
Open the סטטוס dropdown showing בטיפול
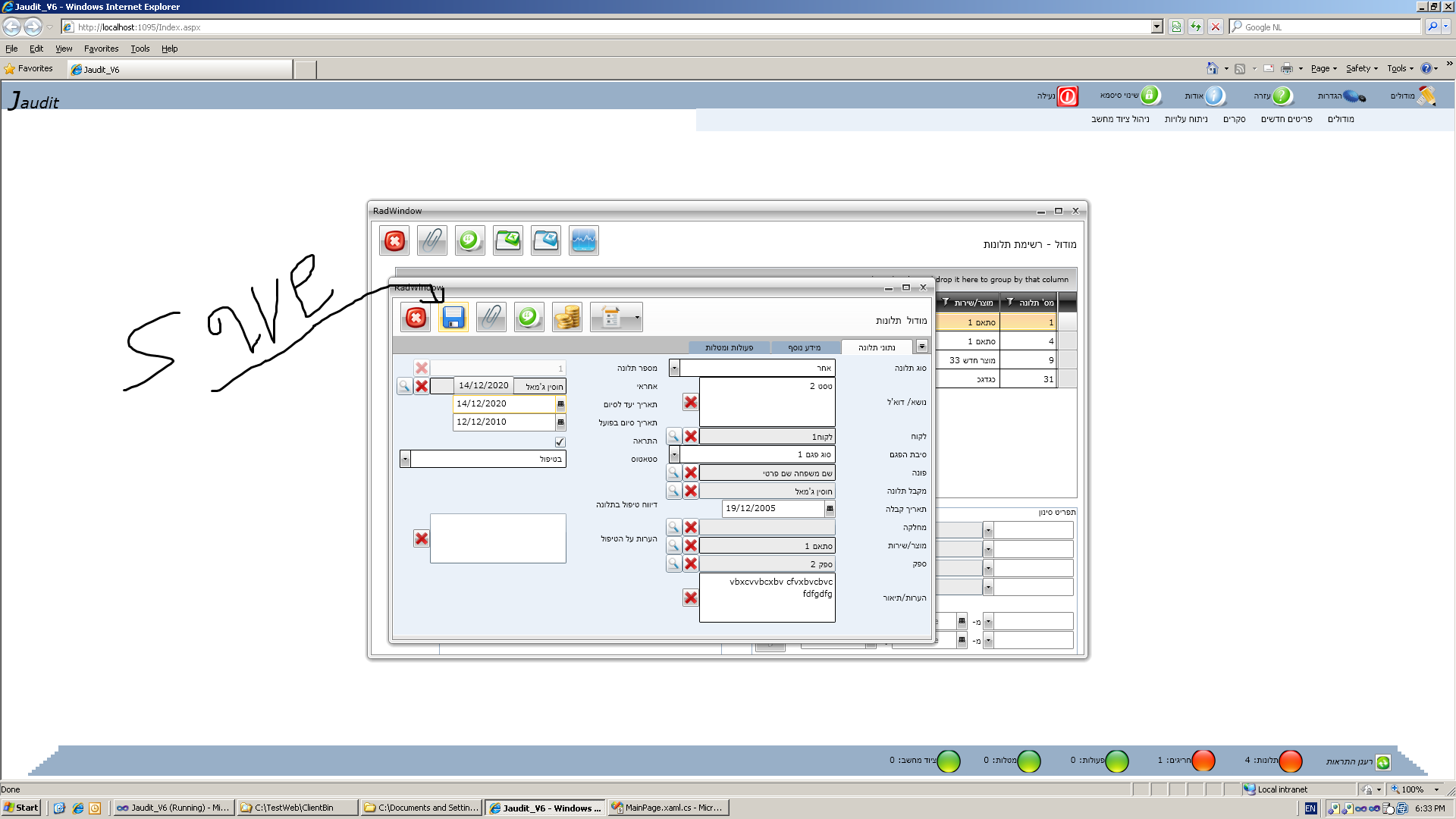pyautogui.click(x=405, y=459)
